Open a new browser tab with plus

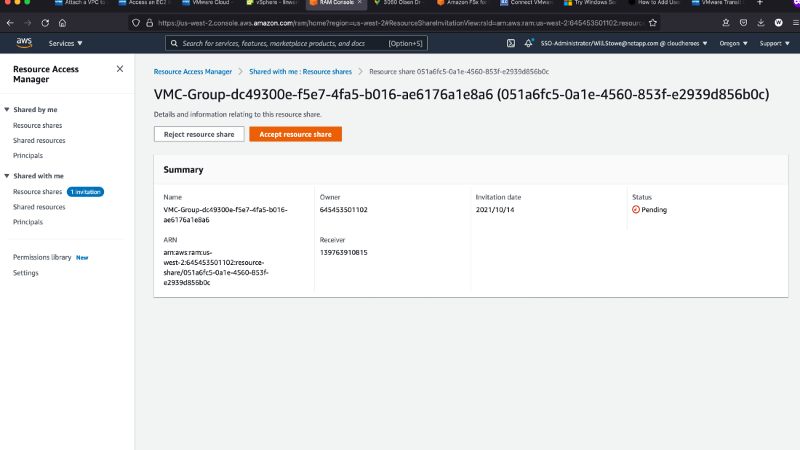760,3
